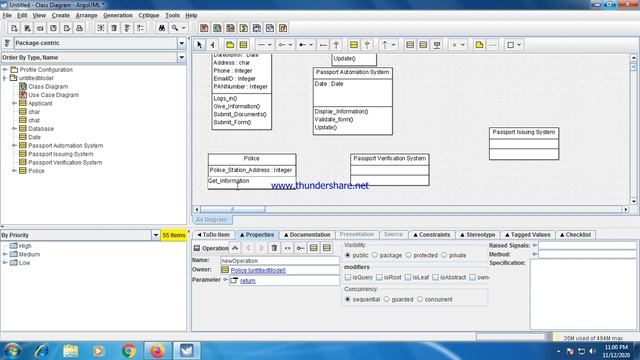Viewport: 640px width, 360px height.
Task: Select protected visibility radio button
Action: point(409,255)
